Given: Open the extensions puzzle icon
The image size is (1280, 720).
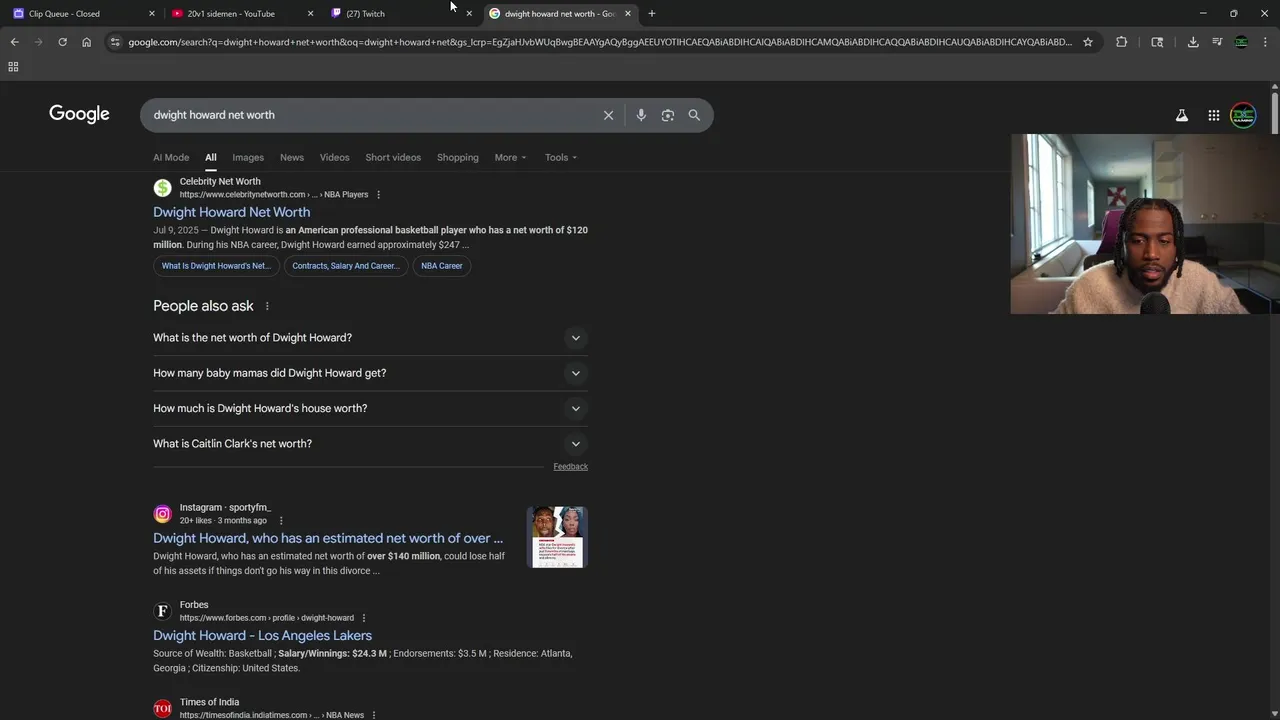Looking at the screenshot, I should click(x=1121, y=42).
